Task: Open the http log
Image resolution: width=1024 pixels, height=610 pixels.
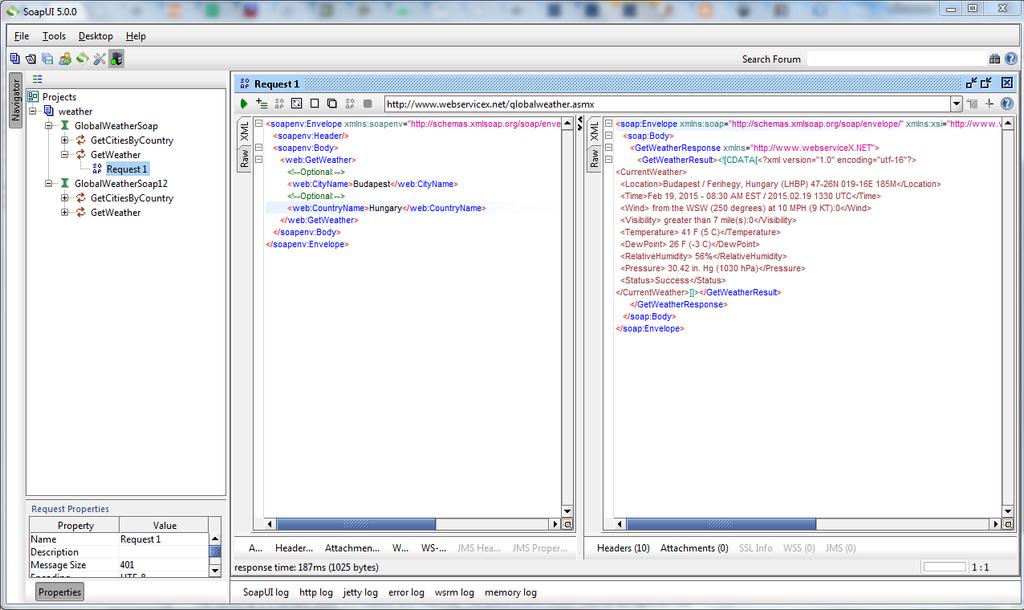Action: pyautogui.click(x=316, y=592)
